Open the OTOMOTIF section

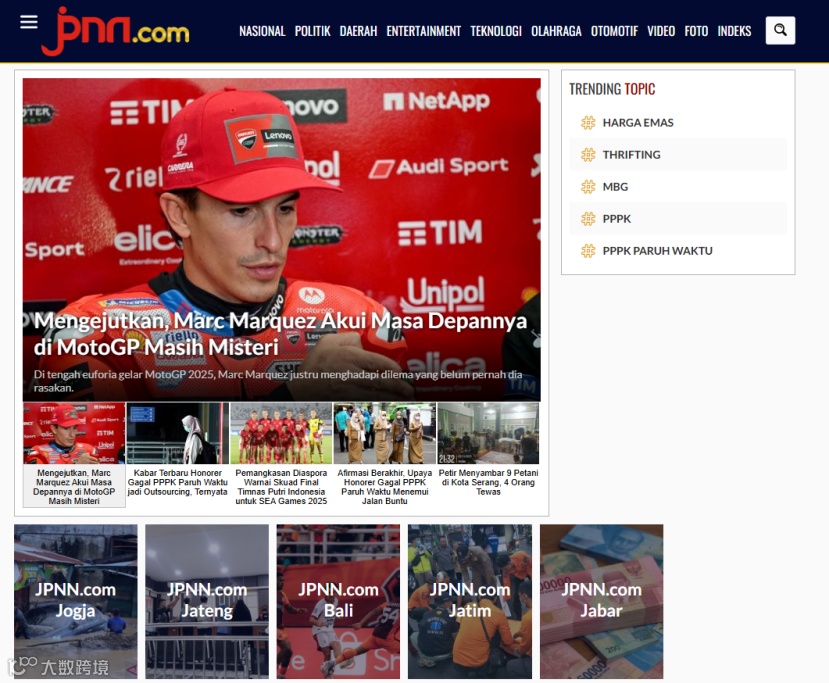pyautogui.click(x=614, y=31)
